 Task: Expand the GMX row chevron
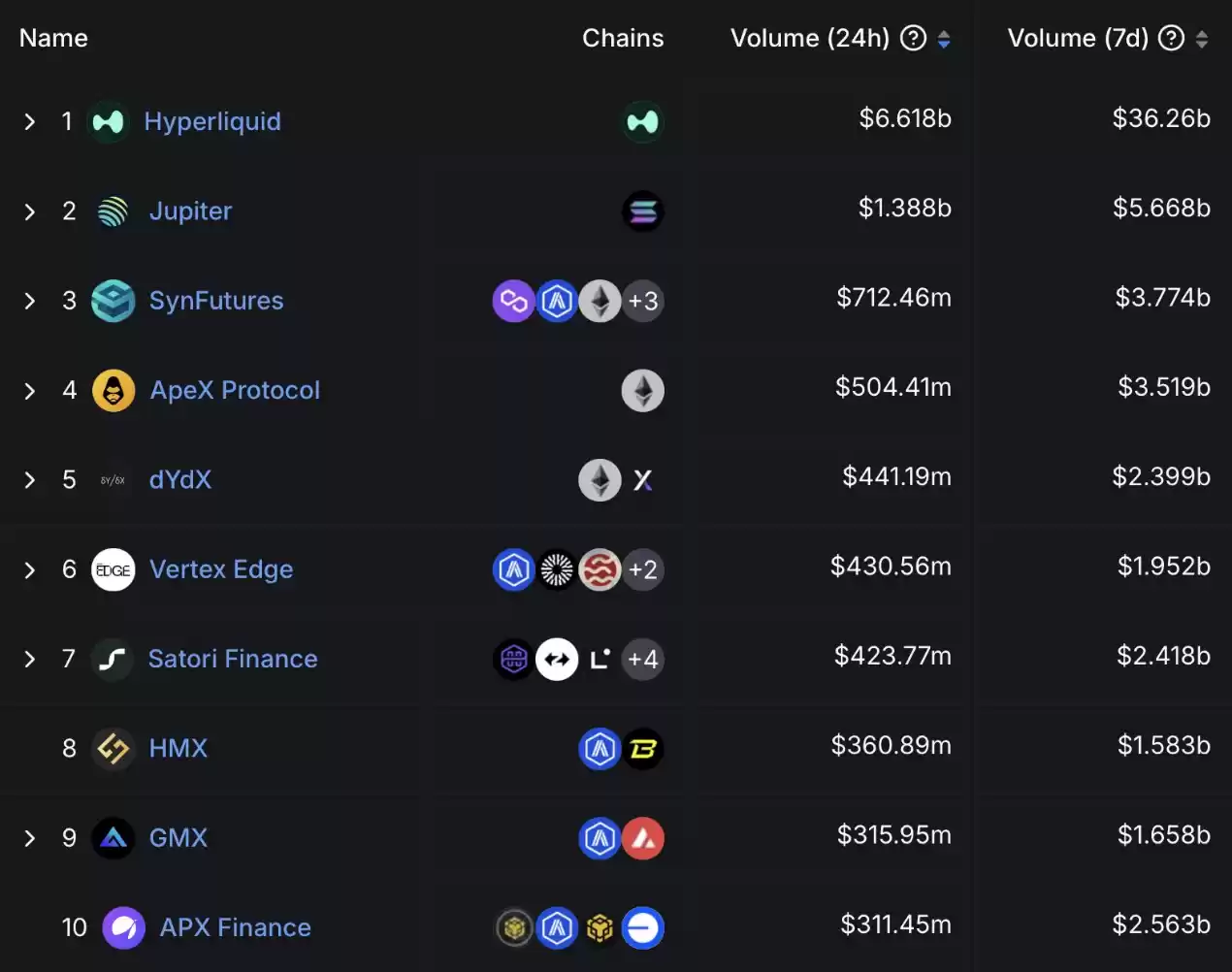[x=30, y=839]
